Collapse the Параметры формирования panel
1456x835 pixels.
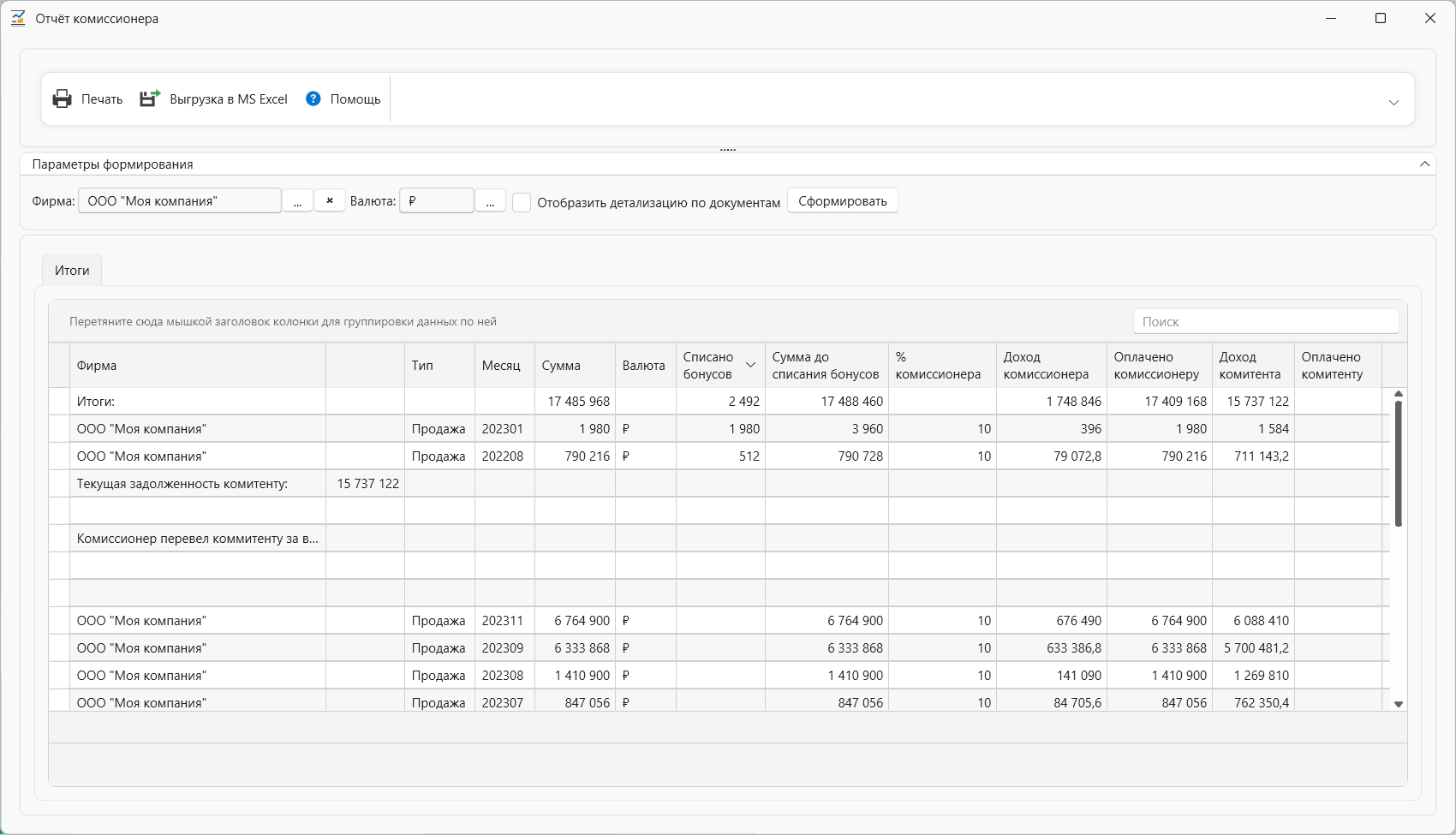coord(1425,164)
